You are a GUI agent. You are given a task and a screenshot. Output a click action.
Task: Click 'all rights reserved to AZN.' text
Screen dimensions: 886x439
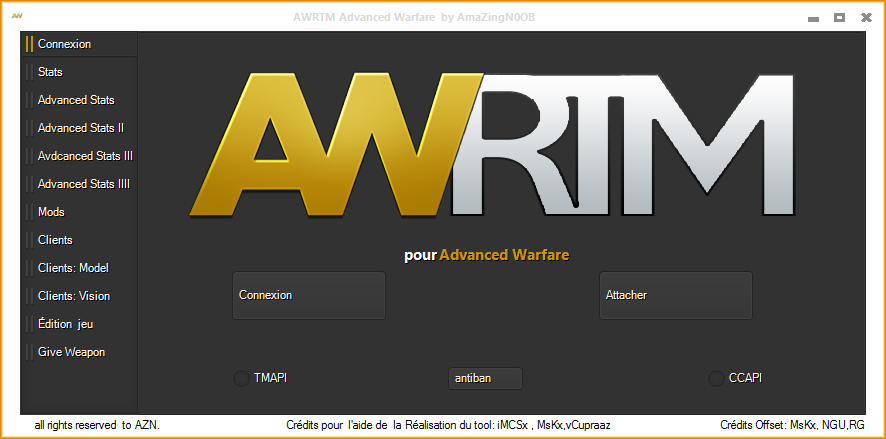97,425
